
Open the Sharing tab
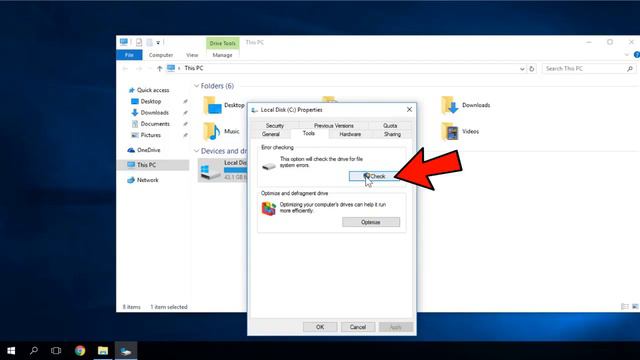(392, 134)
